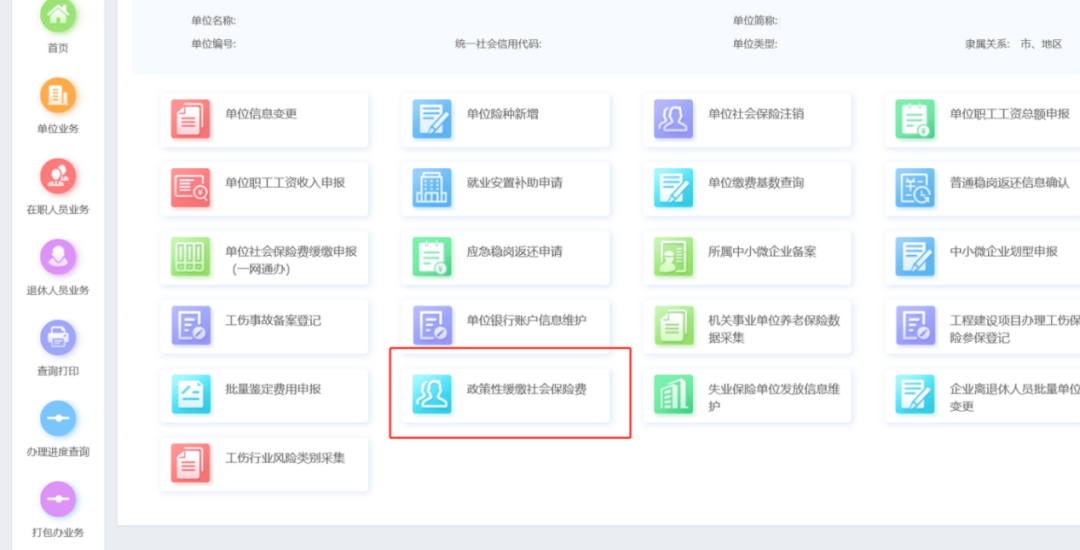
Task: Click the 统一社会信用代码 field label
Action: tap(499, 44)
